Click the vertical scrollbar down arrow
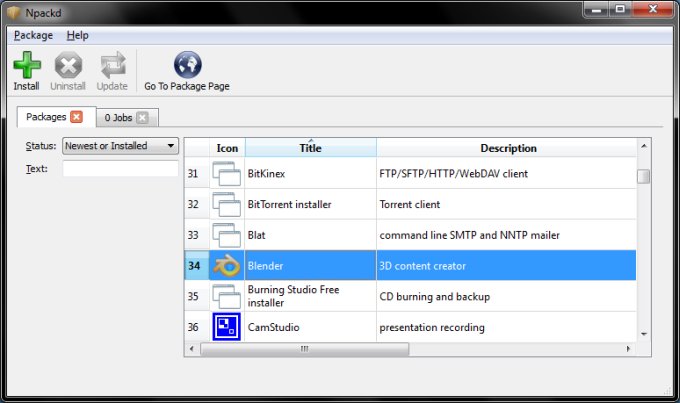This screenshot has height=403, width=680. click(x=643, y=333)
